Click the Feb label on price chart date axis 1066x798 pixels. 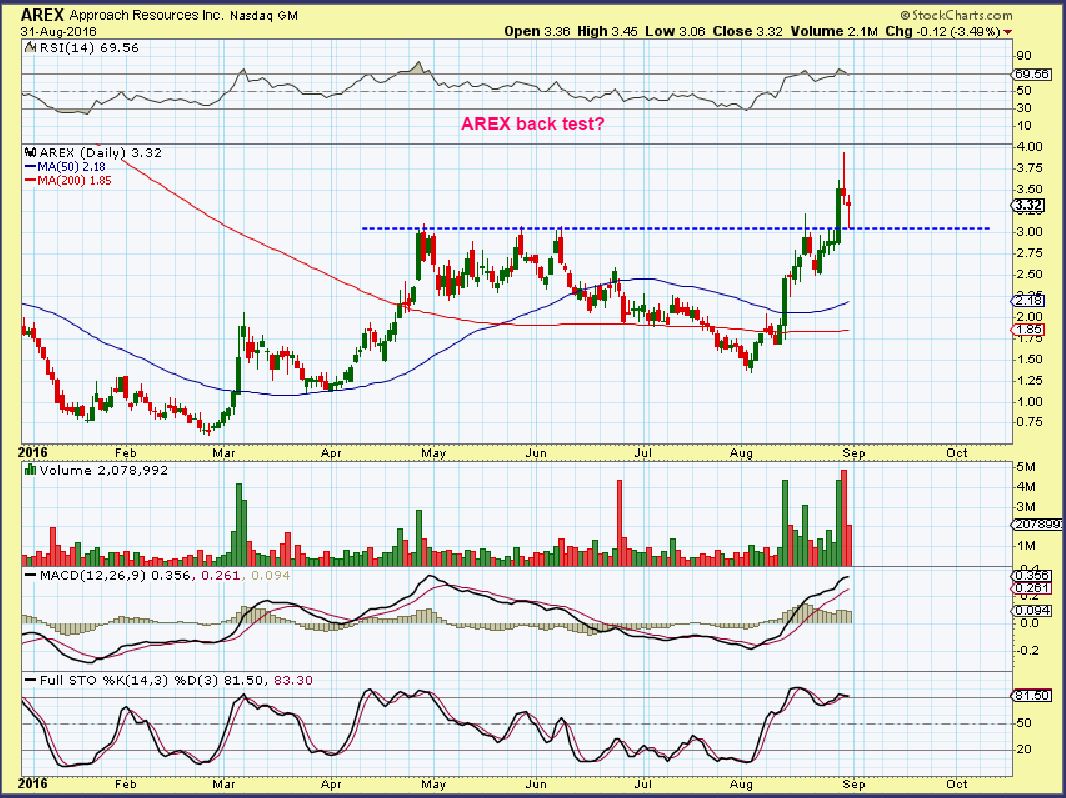point(125,453)
